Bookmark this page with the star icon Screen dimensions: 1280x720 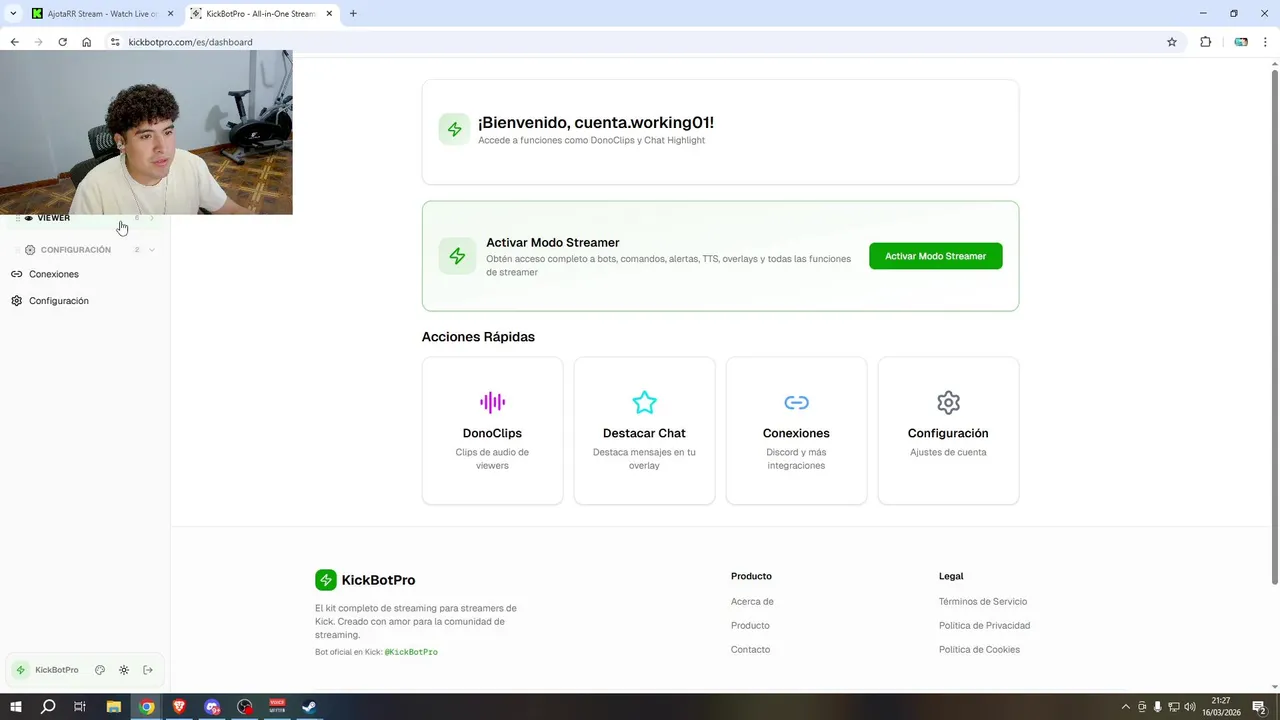(1172, 42)
